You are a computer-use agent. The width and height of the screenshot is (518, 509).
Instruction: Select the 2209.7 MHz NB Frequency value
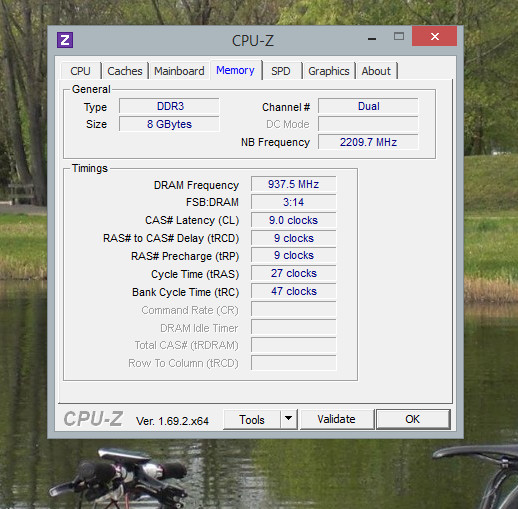pyautogui.click(x=368, y=142)
